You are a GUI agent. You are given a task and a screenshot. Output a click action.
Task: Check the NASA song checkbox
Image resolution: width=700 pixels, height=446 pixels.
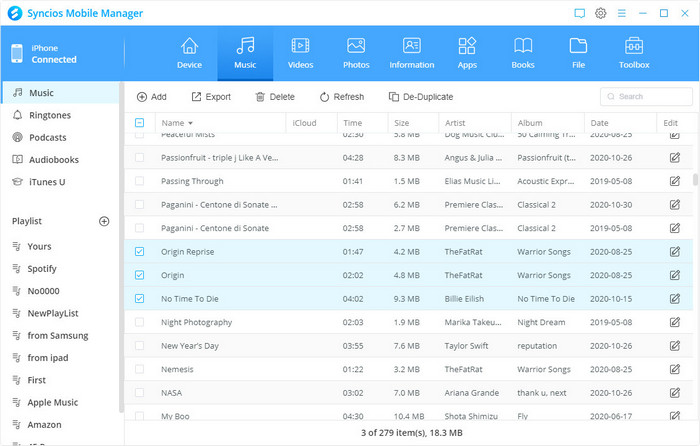coord(139,393)
